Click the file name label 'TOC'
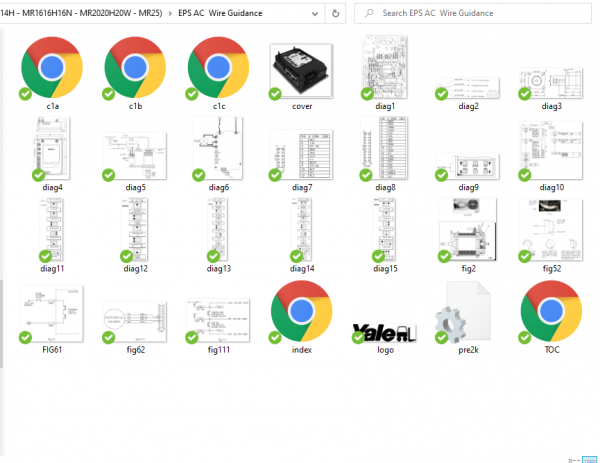 [551, 350]
